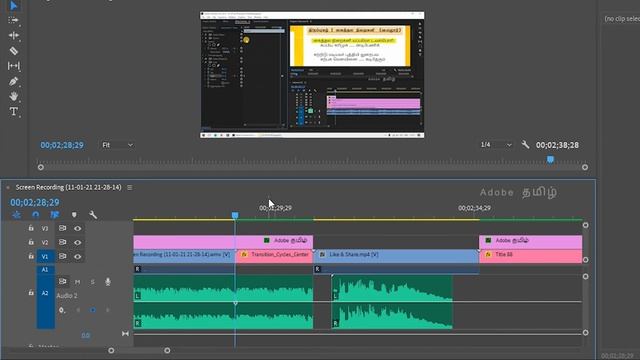The width and height of the screenshot is (640, 360).
Task: Toggle Linked Selection icon
Action: pyautogui.click(x=55, y=215)
